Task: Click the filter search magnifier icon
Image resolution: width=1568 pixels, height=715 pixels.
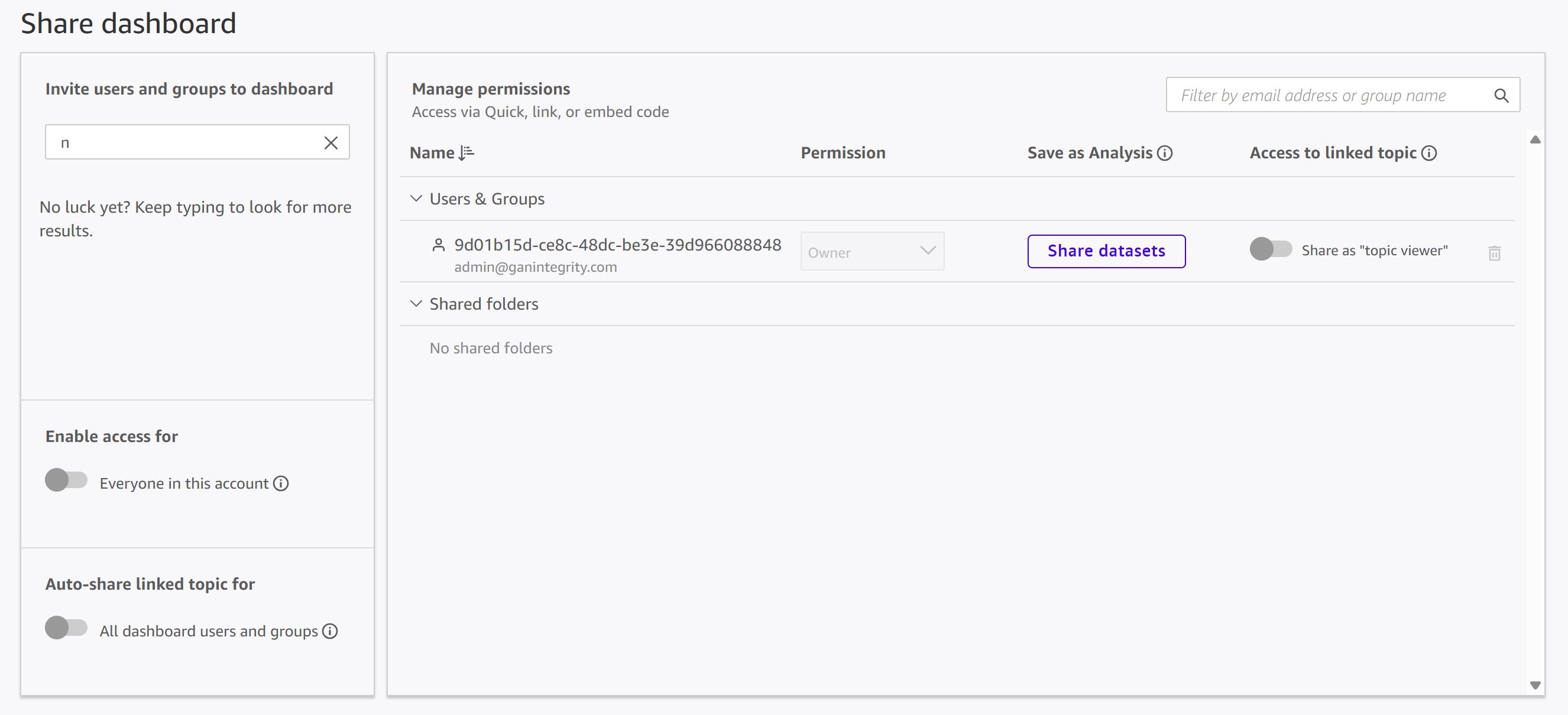Action: pyautogui.click(x=1501, y=96)
